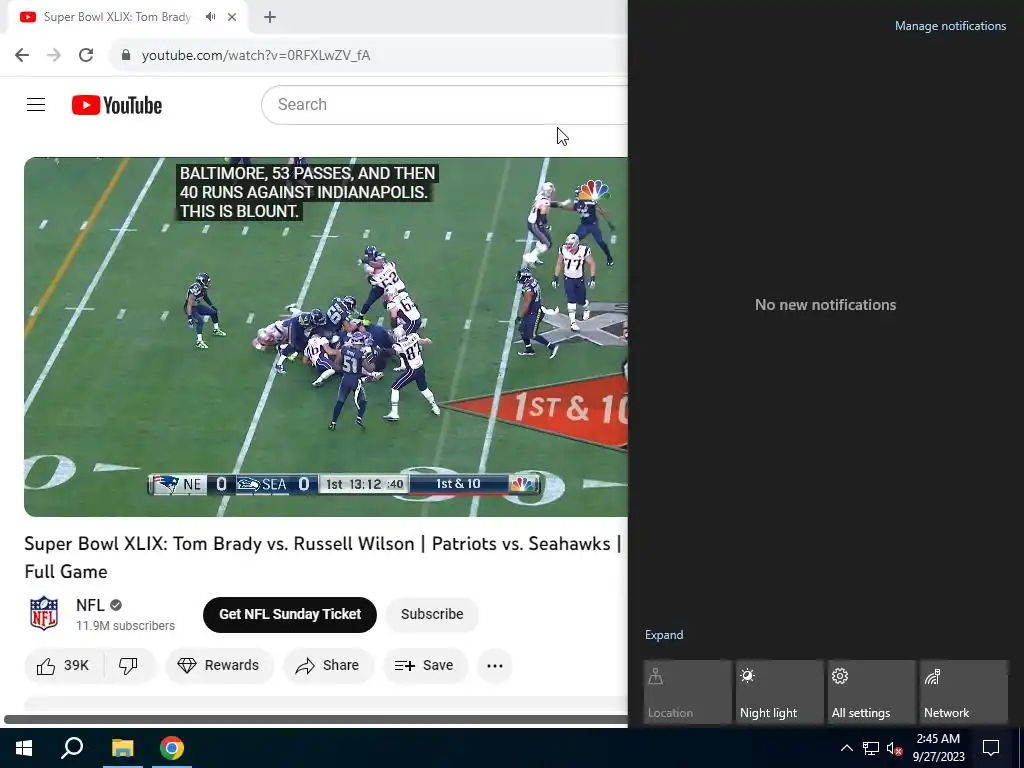Screen dimensions: 1024x768
Task: Share the video
Action: click(328, 665)
